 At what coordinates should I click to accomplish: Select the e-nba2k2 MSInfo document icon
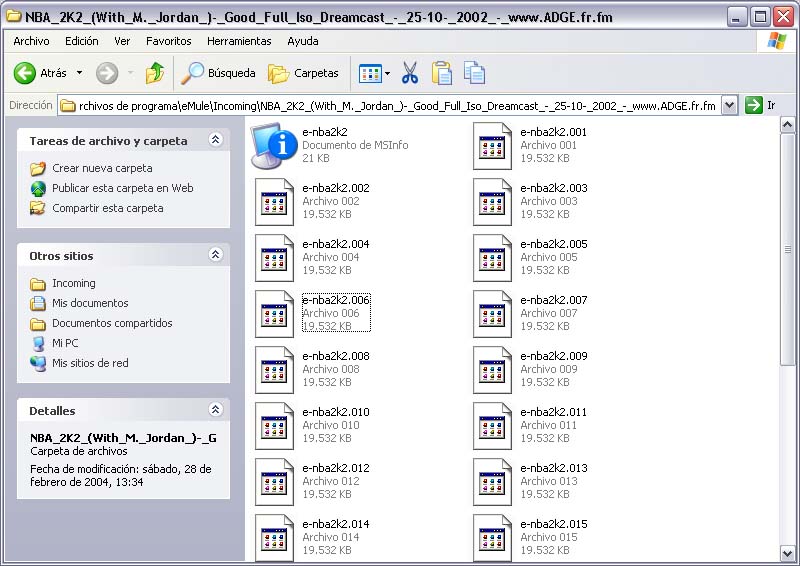274,145
